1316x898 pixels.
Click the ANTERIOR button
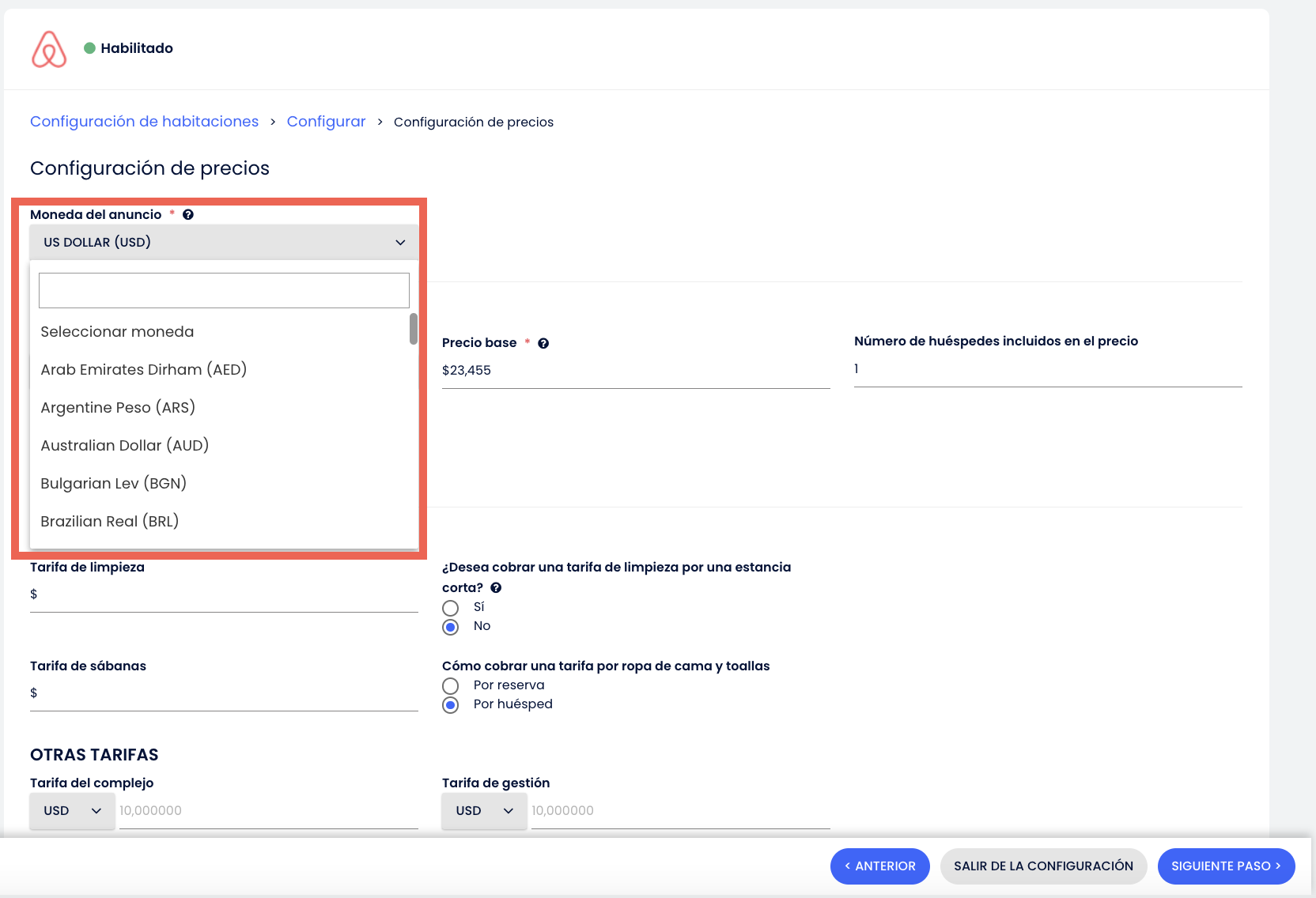coord(879,866)
